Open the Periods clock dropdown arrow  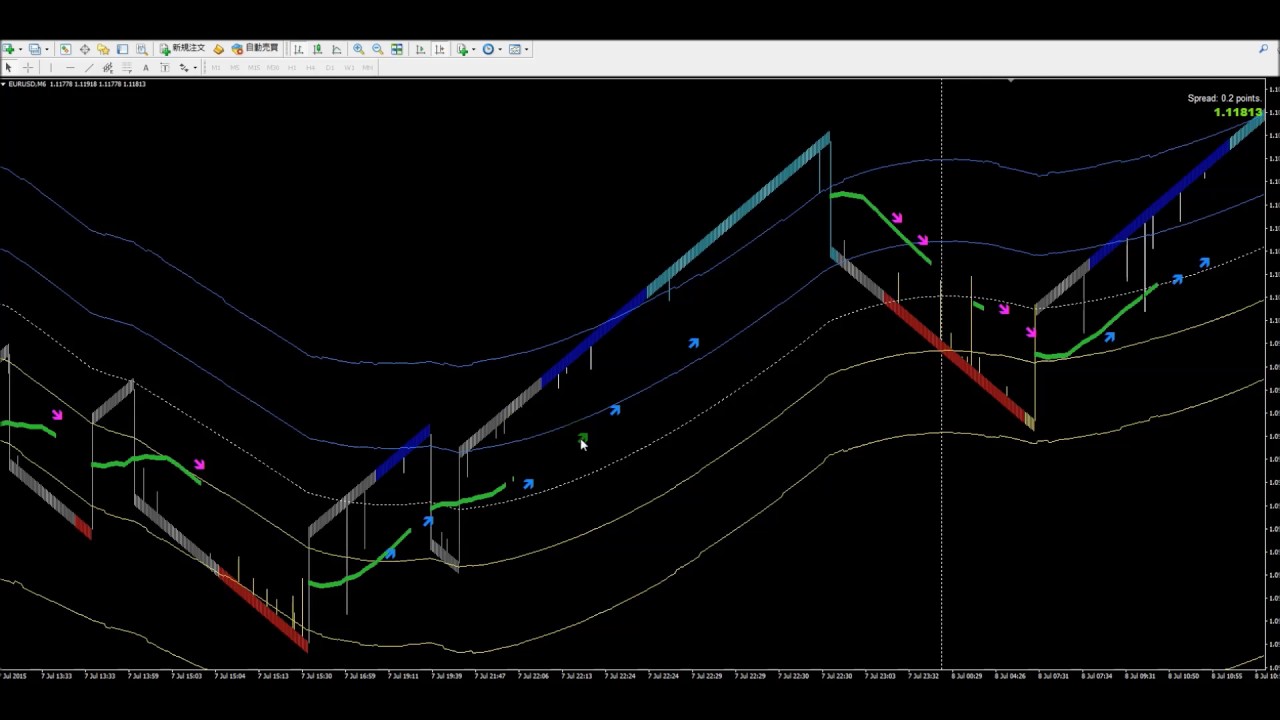tap(499, 49)
